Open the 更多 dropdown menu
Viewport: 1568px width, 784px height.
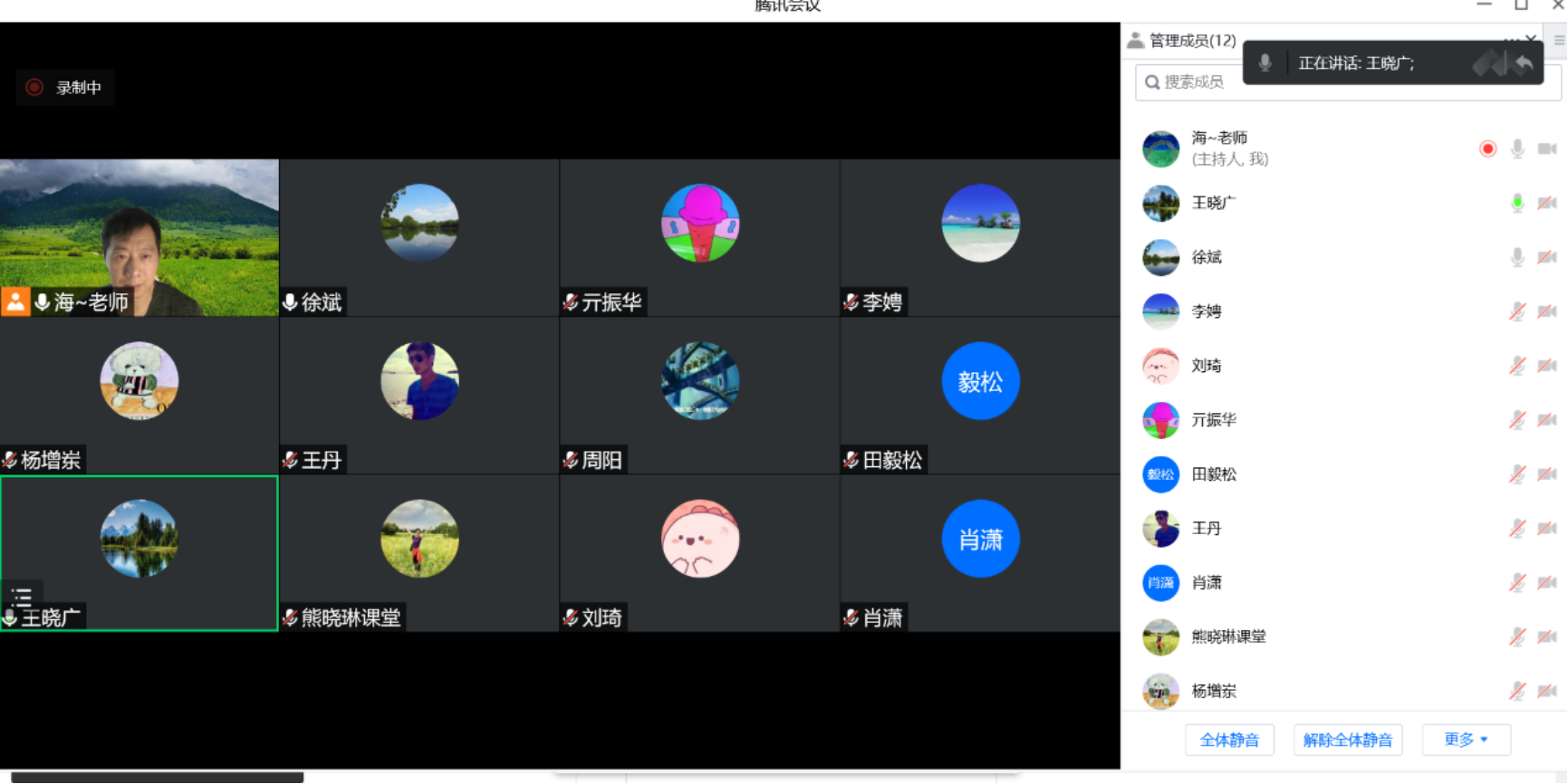(1466, 740)
